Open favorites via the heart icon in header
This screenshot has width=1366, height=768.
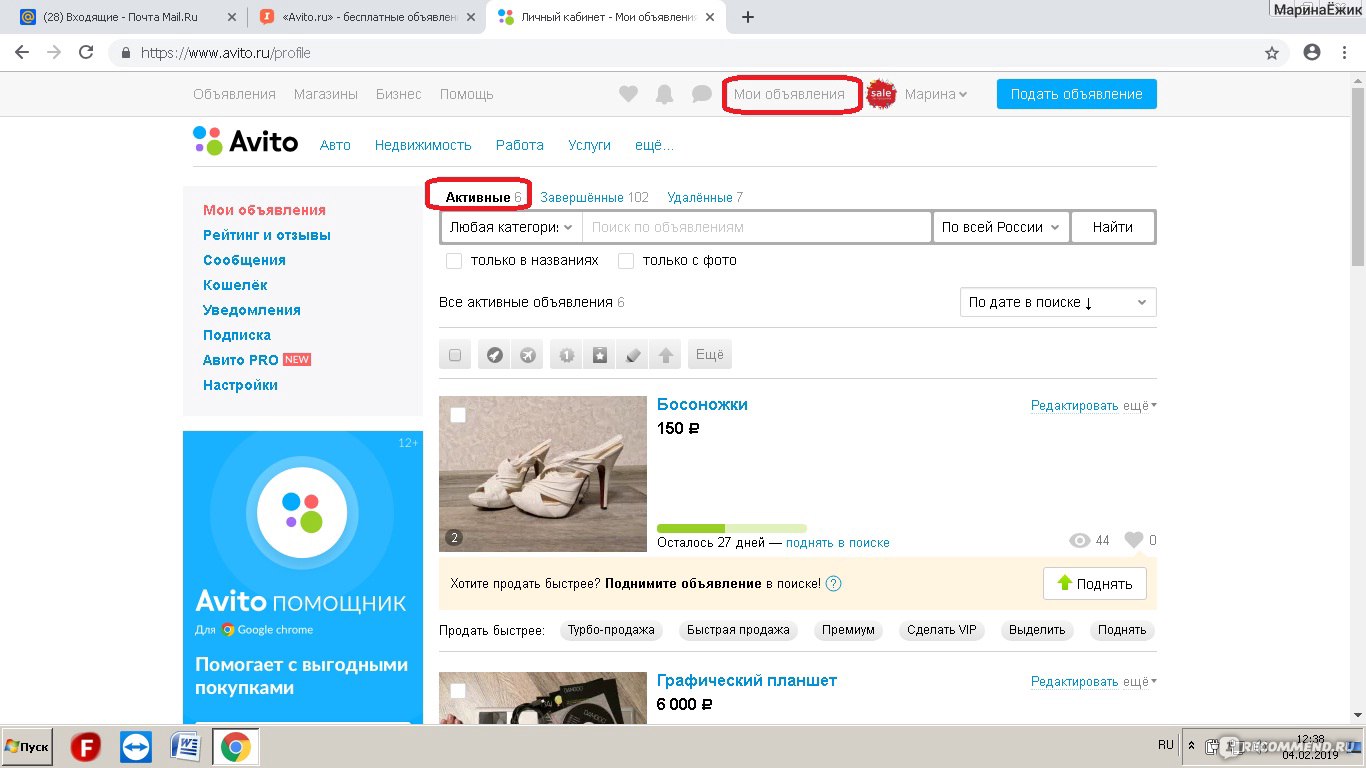628,94
